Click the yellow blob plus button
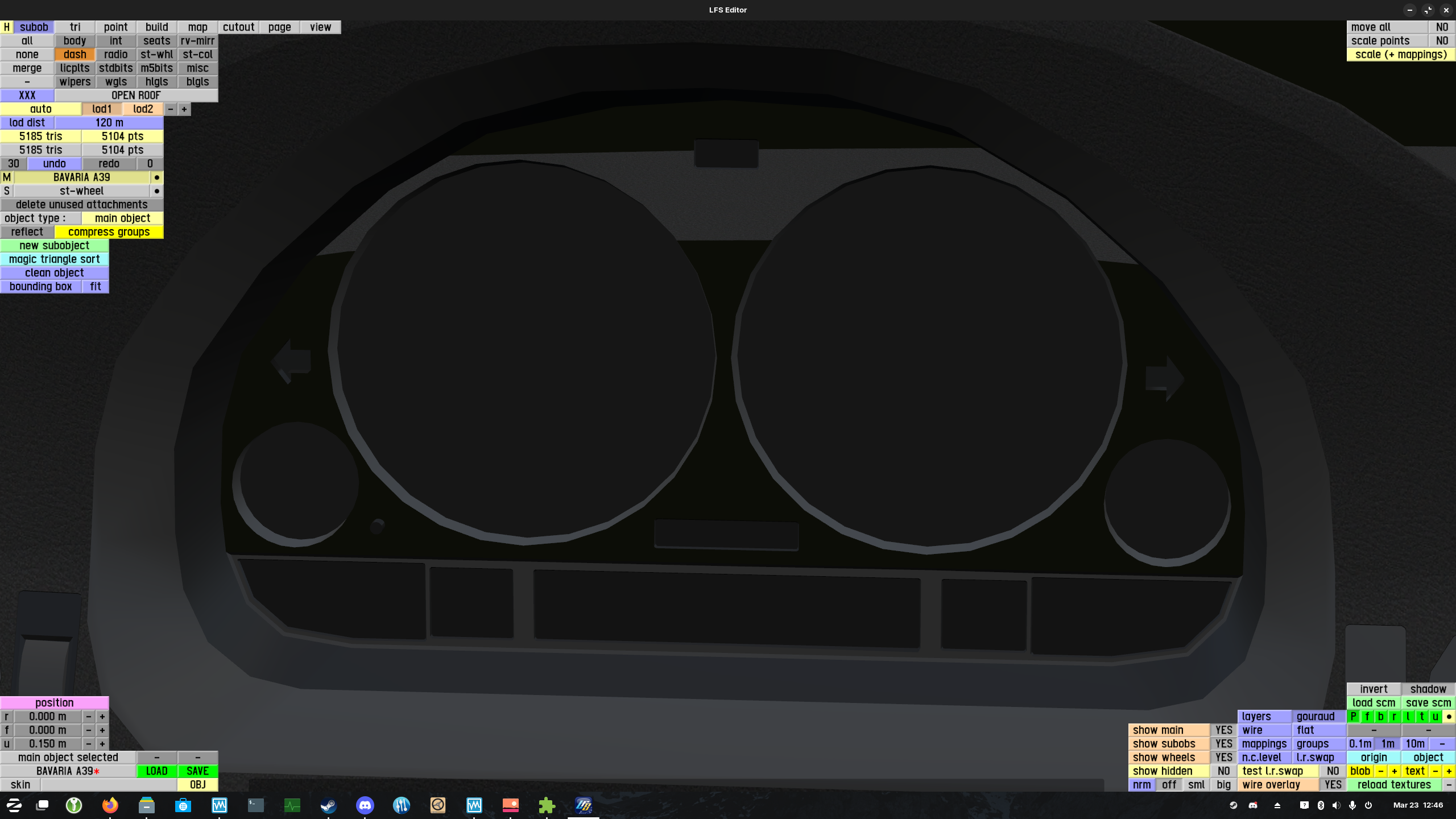Screen dimensions: 1456x819 point(1394,771)
